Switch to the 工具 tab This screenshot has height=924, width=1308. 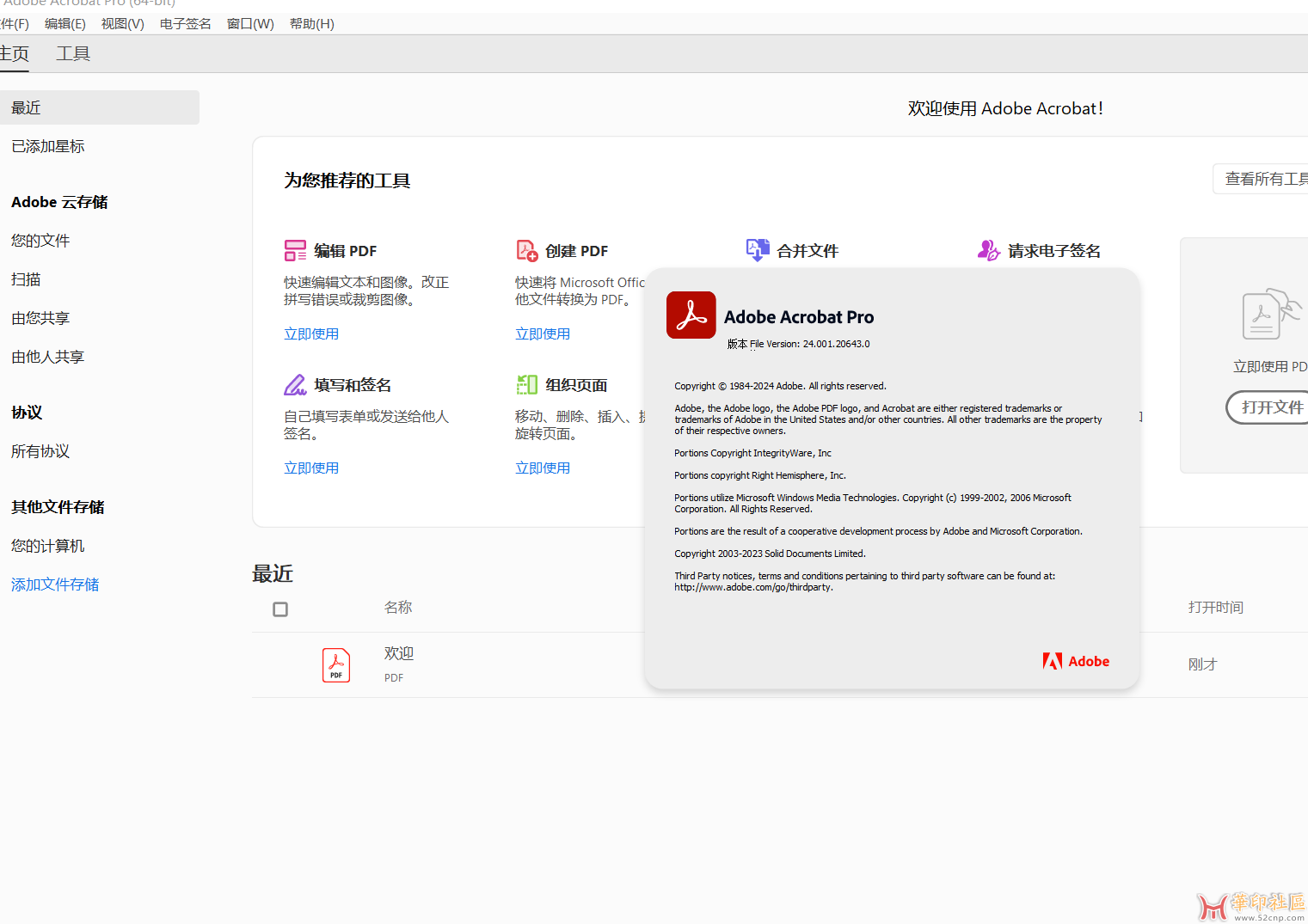click(73, 53)
